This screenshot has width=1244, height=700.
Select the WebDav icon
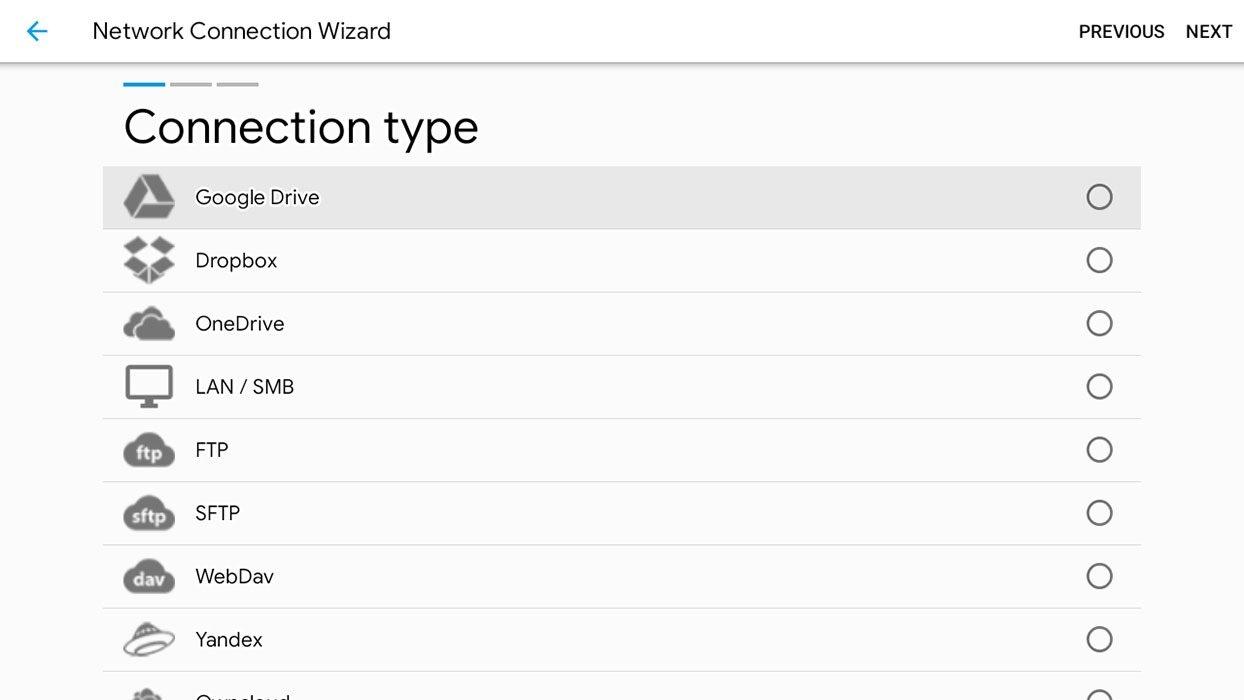[148, 576]
